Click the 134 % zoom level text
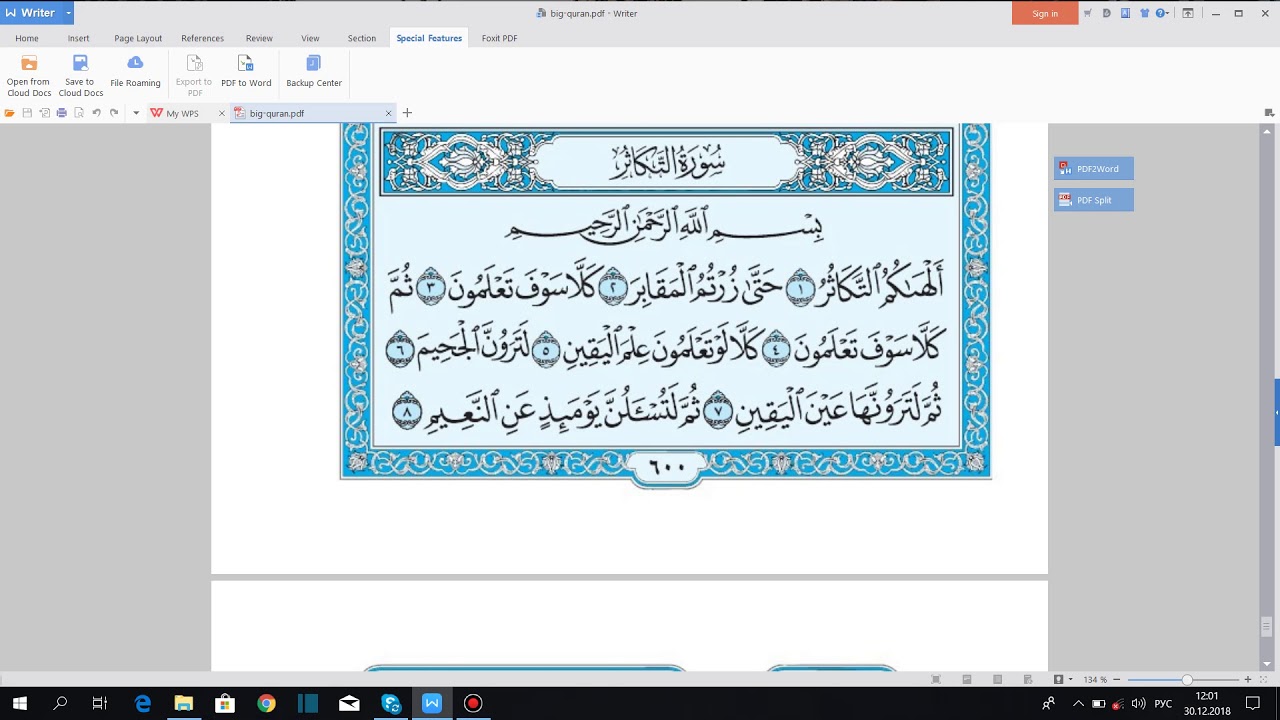Screen dimensions: 1280x720 click(1095, 679)
